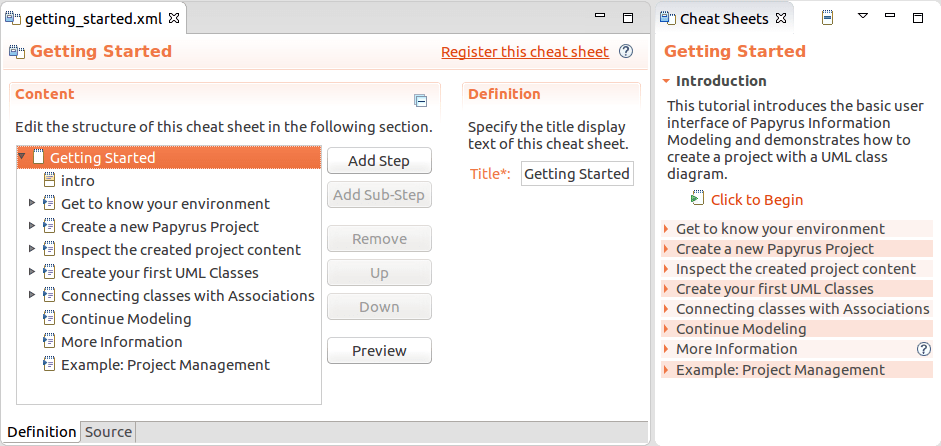
Task: Click the help question mark icon in editor header
Action: tap(626, 52)
